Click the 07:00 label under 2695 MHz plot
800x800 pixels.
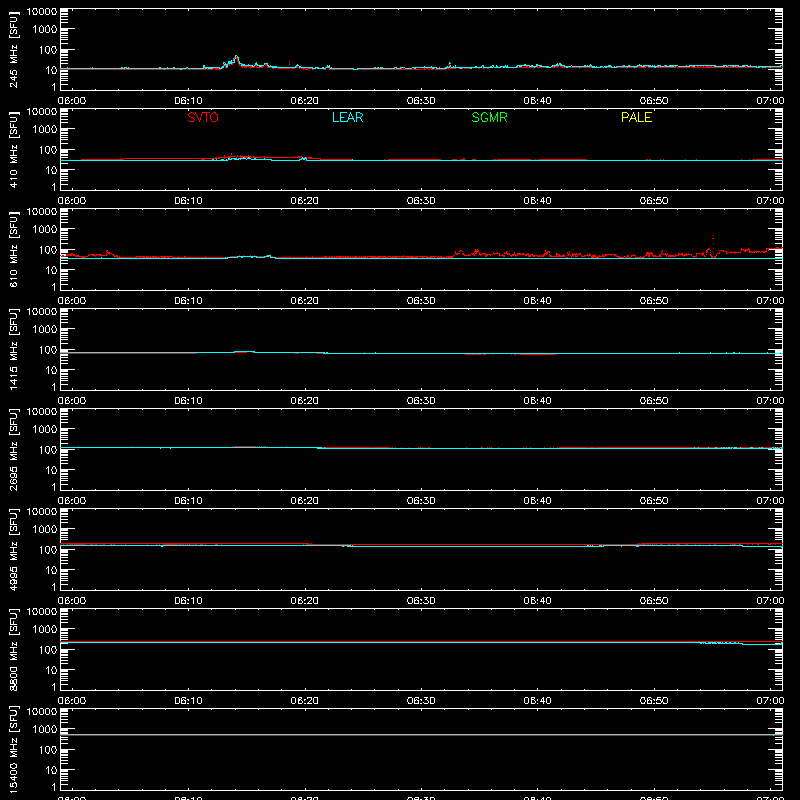770,501
